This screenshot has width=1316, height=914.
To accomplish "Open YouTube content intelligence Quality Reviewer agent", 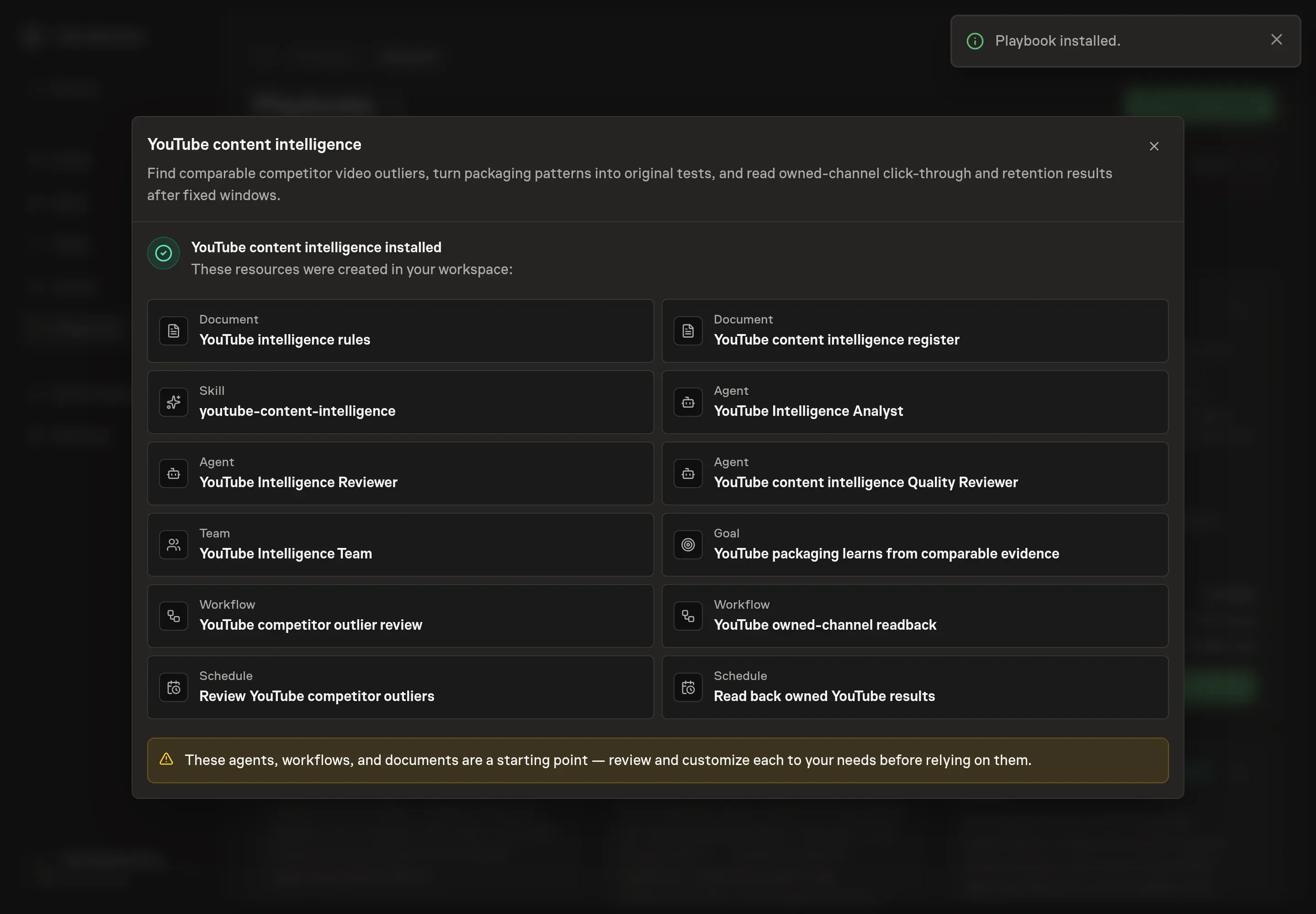I will pyautogui.click(x=914, y=473).
